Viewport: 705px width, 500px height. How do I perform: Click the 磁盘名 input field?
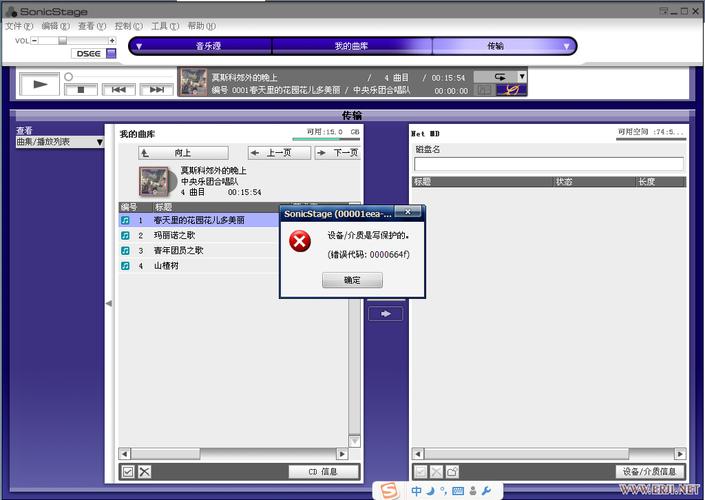(549, 164)
